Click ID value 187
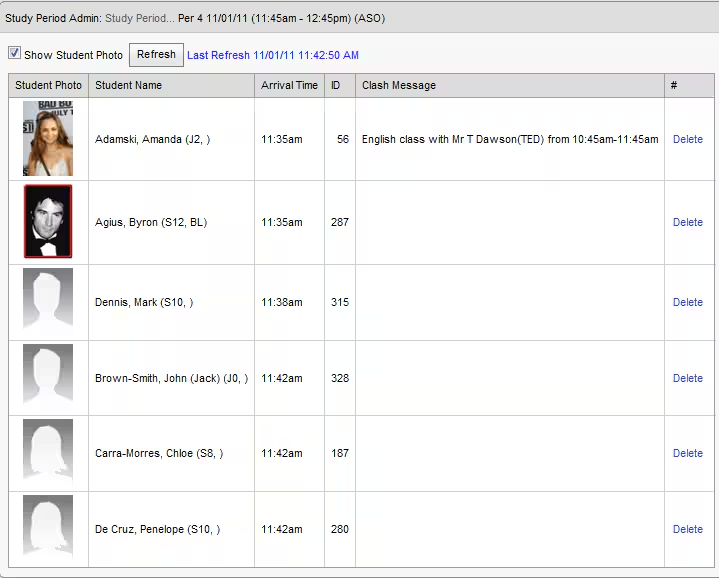Viewport: 719px width, 578px height. (x=340, y=453)
